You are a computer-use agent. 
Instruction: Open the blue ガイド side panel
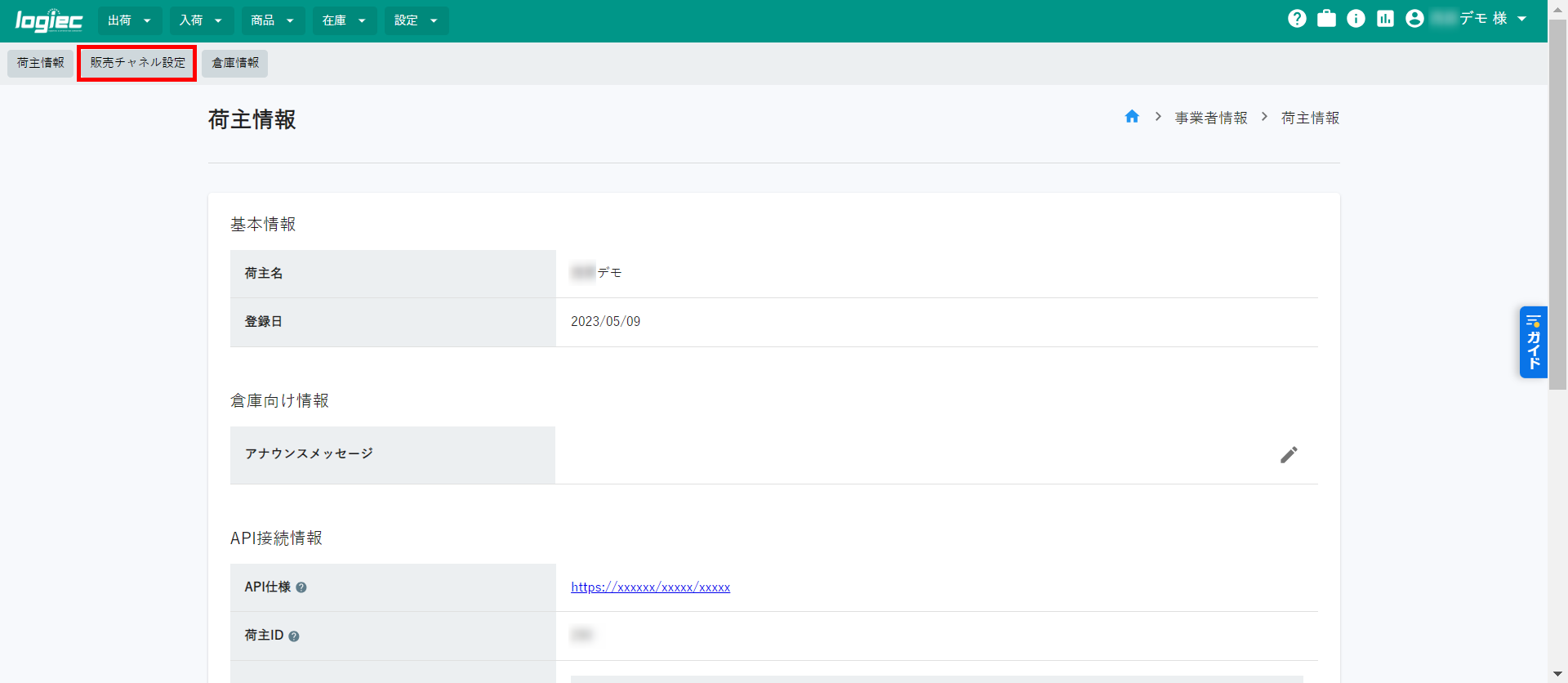point(1533,341)
